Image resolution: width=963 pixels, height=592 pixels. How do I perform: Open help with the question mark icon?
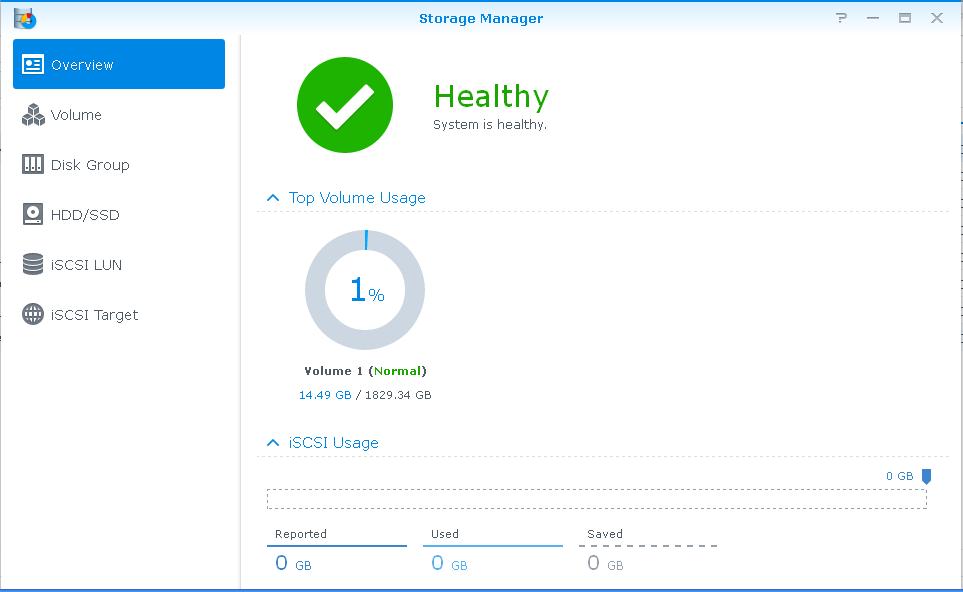coord(841,18)
